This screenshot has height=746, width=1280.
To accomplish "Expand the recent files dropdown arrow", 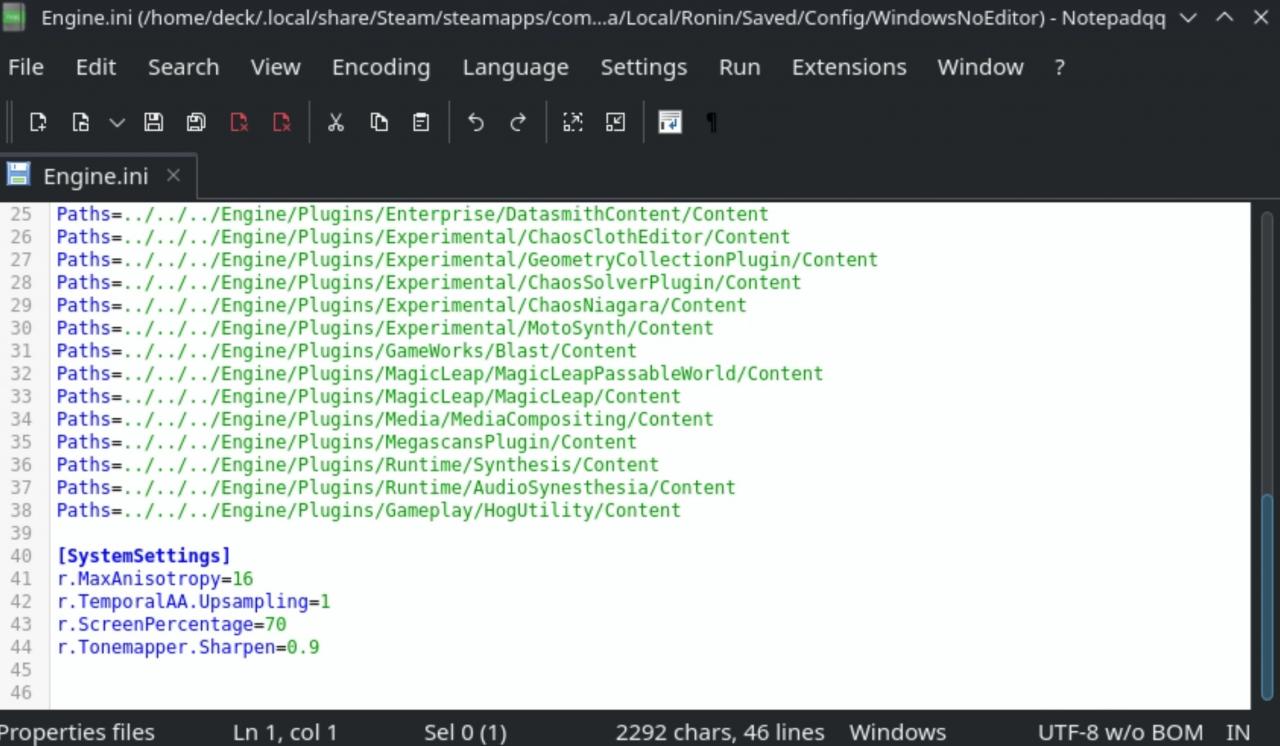I will coord(117,122).
